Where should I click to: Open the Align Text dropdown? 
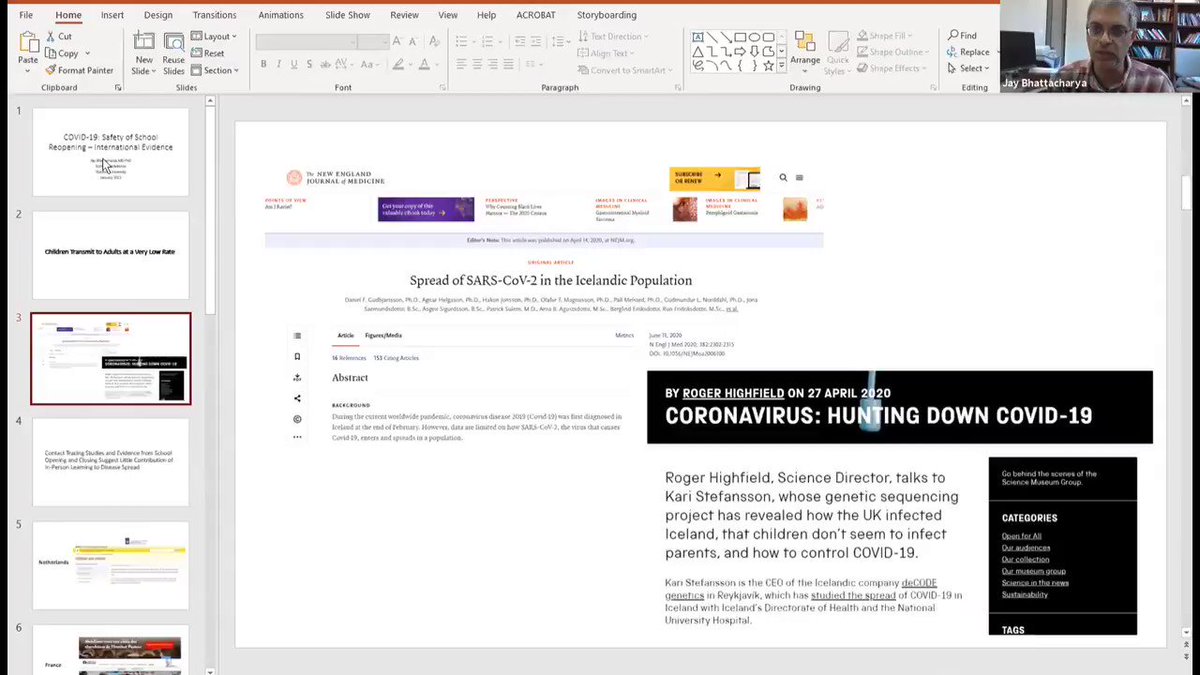point(608,53)
